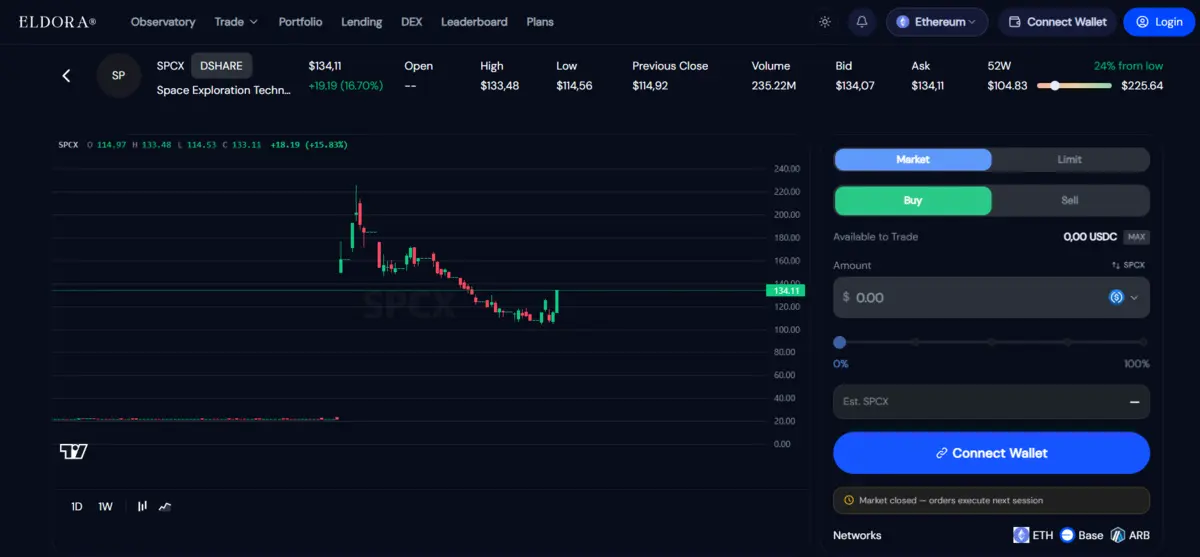Select the Limit order type
Viewport: 1200px width, 557px height.
point(1070,159)
